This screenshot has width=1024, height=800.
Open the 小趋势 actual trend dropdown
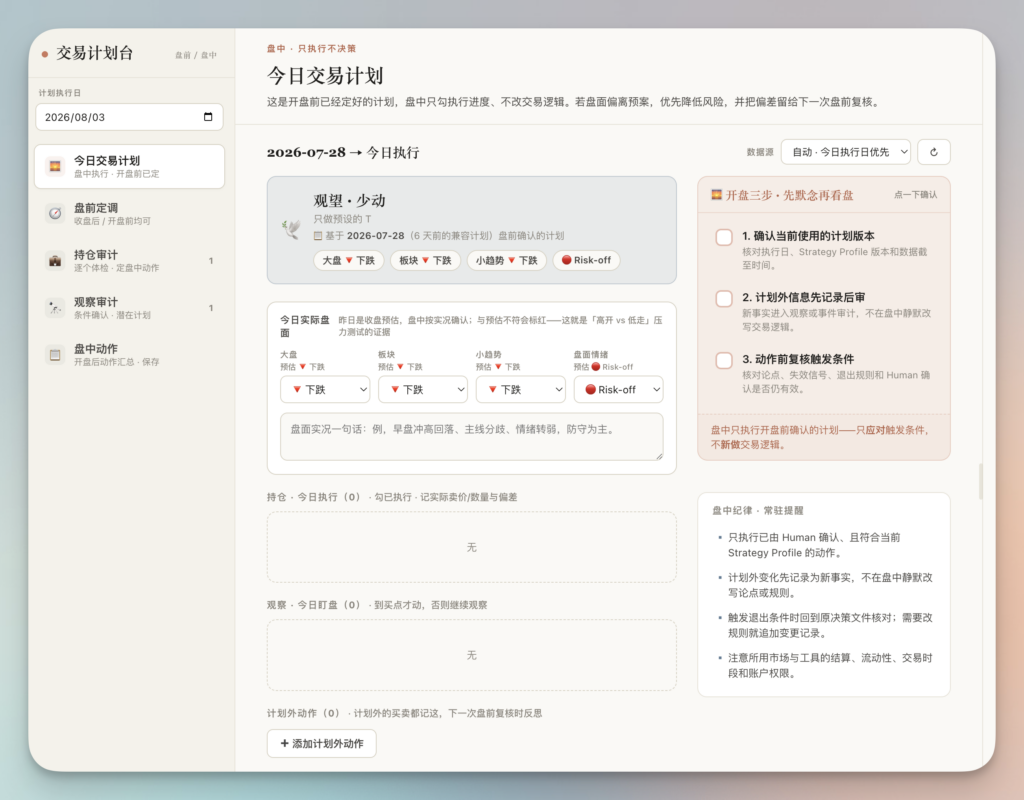pos(520,389)
